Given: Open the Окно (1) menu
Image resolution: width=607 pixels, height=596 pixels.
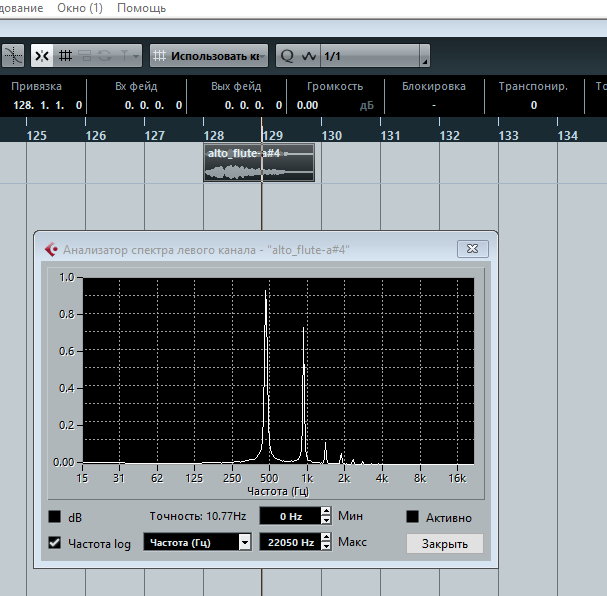Looking at the screenshot, I should tap(80, 8).
